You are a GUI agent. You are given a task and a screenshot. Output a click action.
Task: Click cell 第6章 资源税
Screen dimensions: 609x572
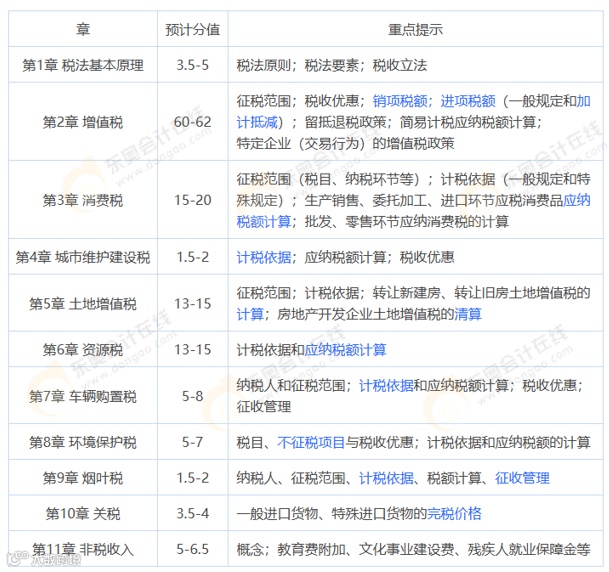click(83, 349)
